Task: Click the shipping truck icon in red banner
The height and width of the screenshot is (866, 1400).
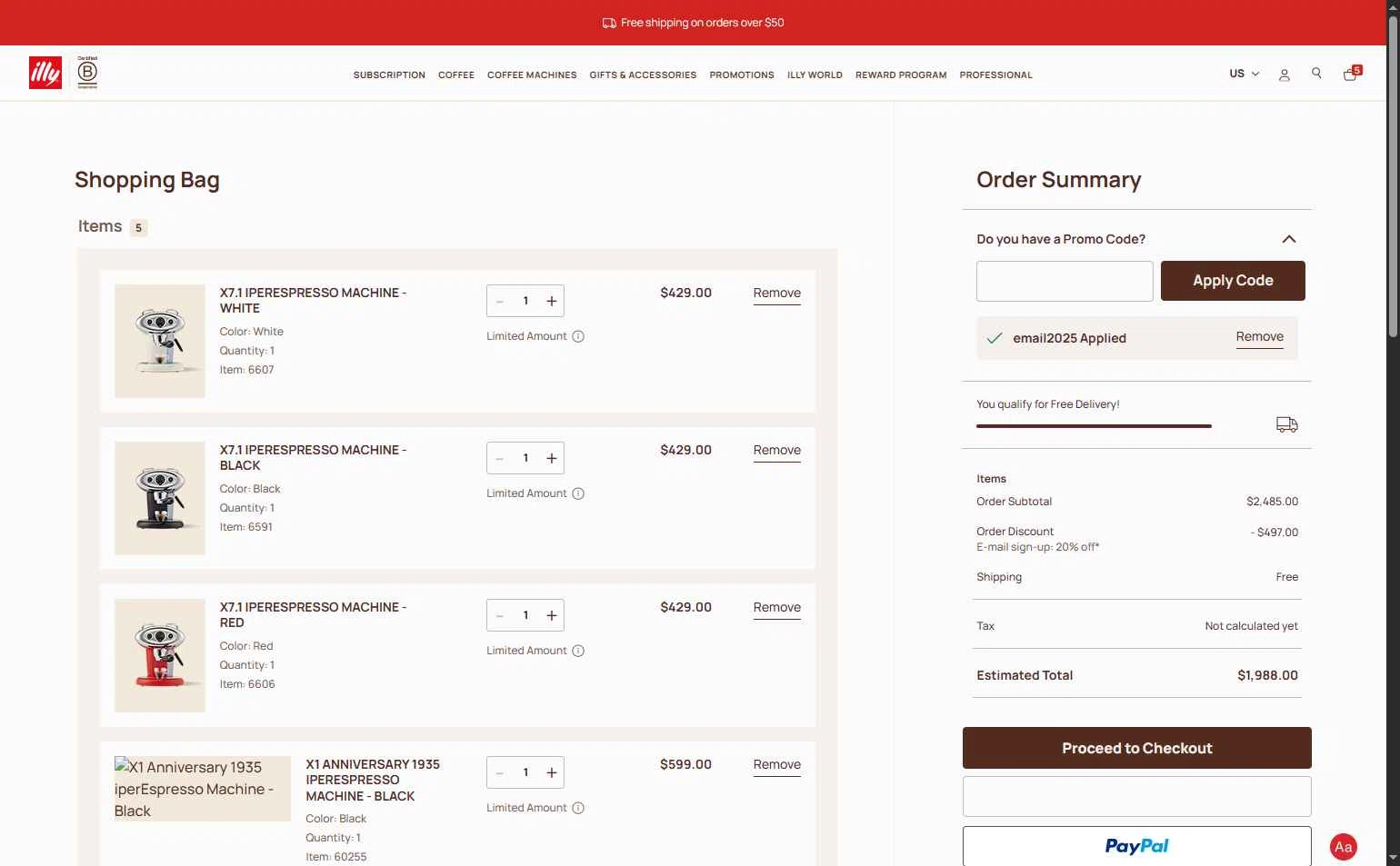Action: [609, 23]
